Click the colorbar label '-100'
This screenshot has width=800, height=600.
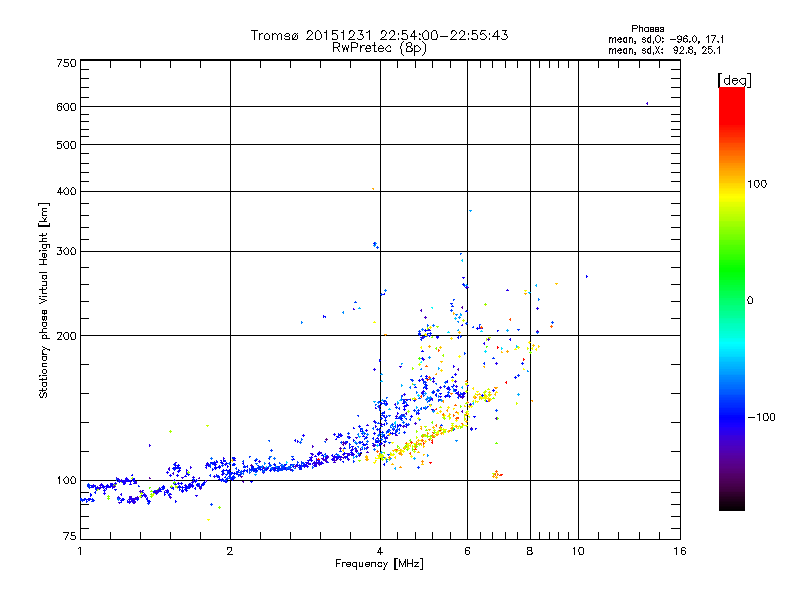click(x=761, y=417)
